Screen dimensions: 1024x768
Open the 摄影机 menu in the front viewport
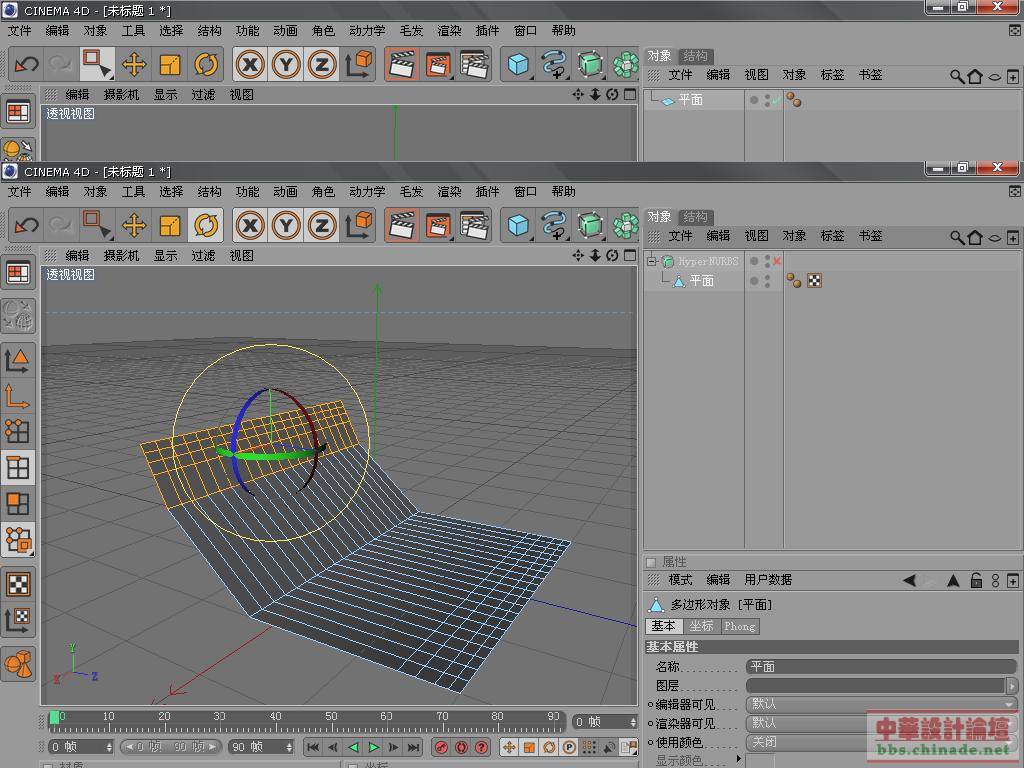point(121,256)
